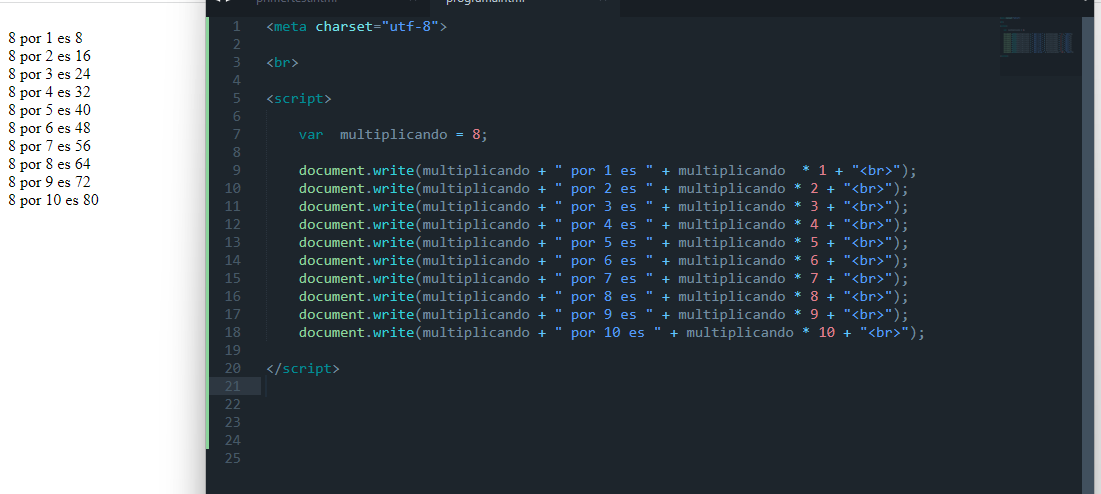Click line number 15 in the gutter

233,278
